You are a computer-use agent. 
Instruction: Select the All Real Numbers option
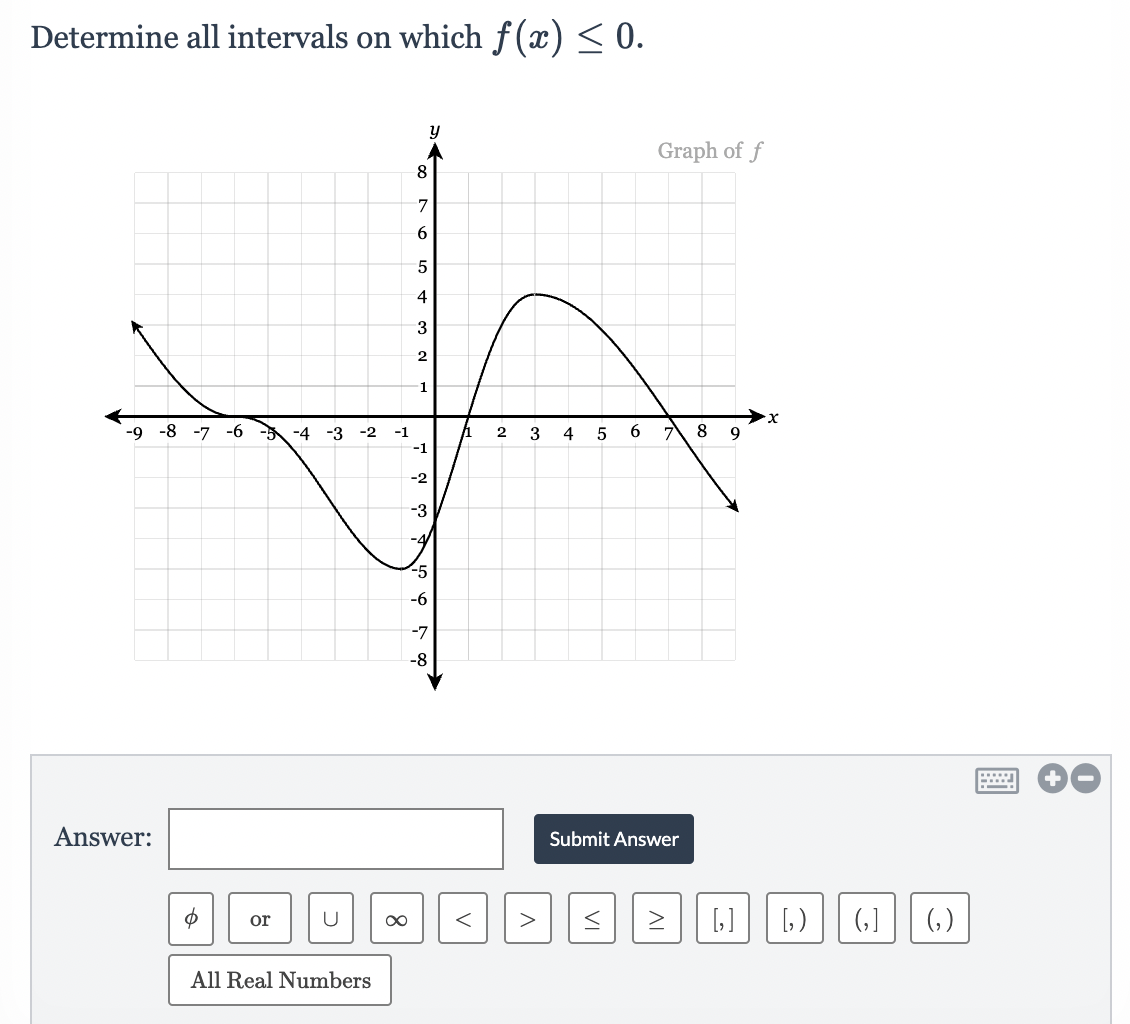tap(279, 980)
